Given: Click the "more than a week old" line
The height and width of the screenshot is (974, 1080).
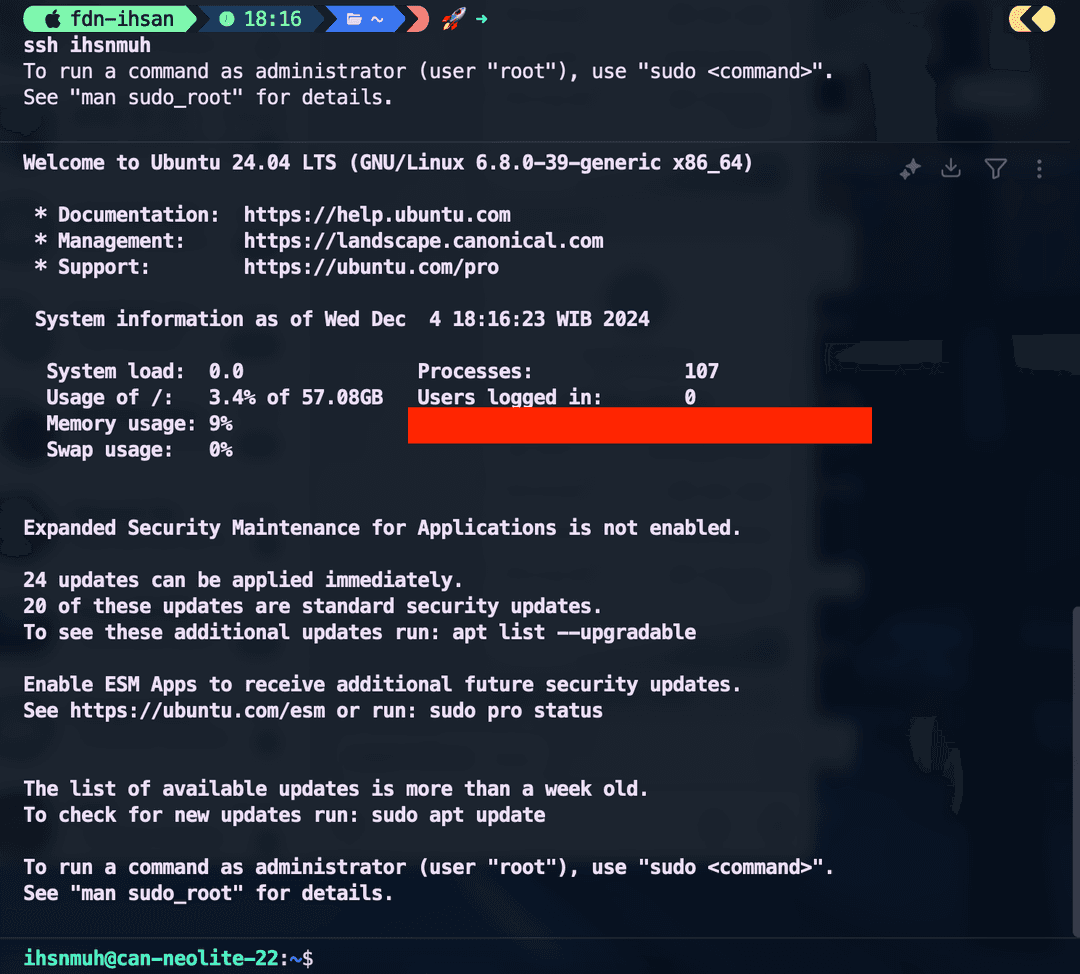Looking at the screenshot, I should [336, 789].
